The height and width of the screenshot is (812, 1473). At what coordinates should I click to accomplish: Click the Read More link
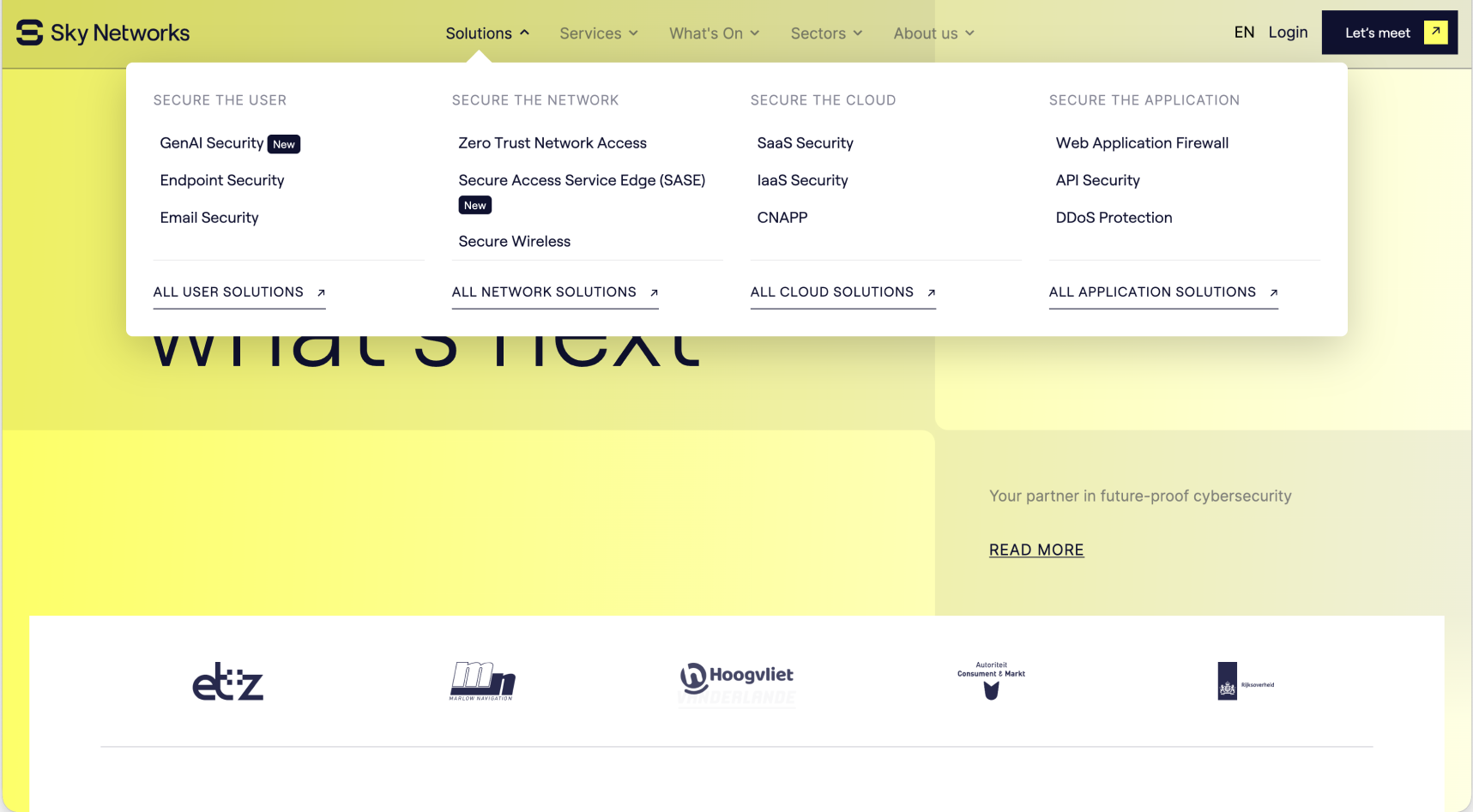tap(1036, 550)
